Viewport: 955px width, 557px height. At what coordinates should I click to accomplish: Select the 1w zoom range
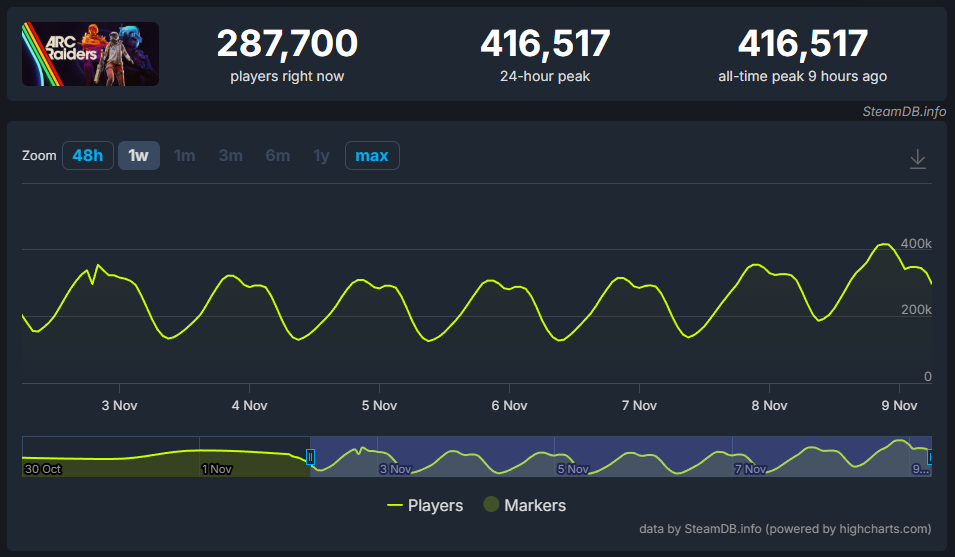click(x=139, y=156)
